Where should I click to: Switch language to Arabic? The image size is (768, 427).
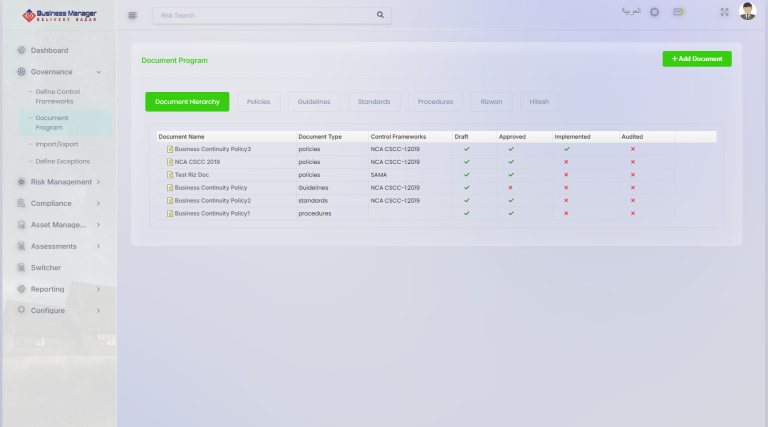point(631,12)
